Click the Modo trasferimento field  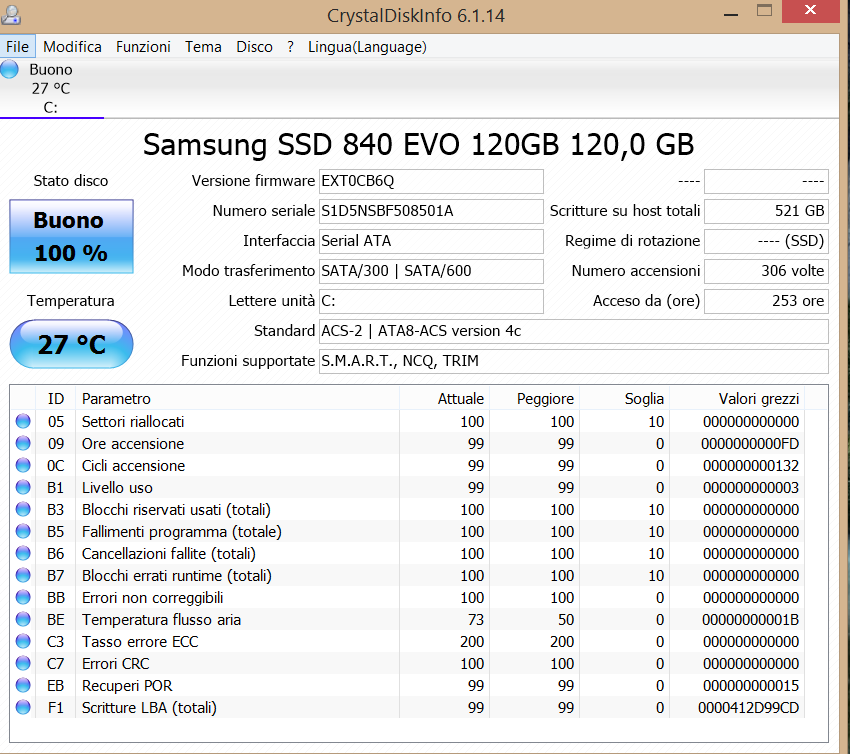pyautogui.click(x=431, y=271)
